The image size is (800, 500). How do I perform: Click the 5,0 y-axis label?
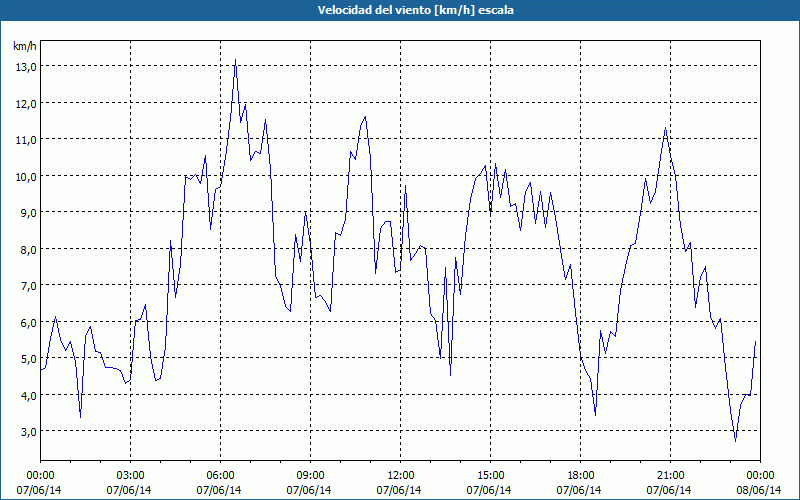tap(28, 359)
